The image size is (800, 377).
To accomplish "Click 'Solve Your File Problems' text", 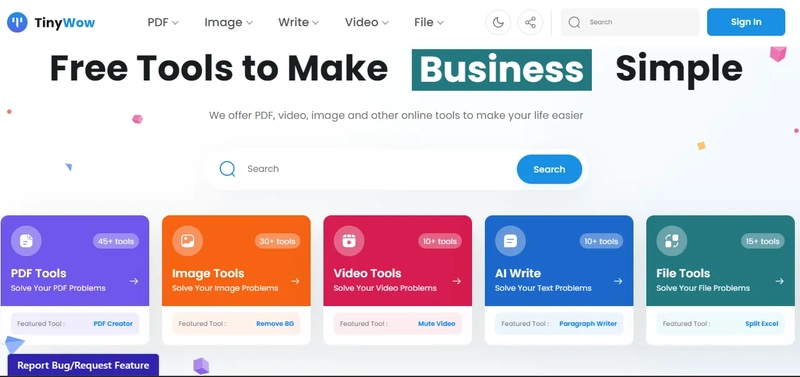I will point(703,288).
